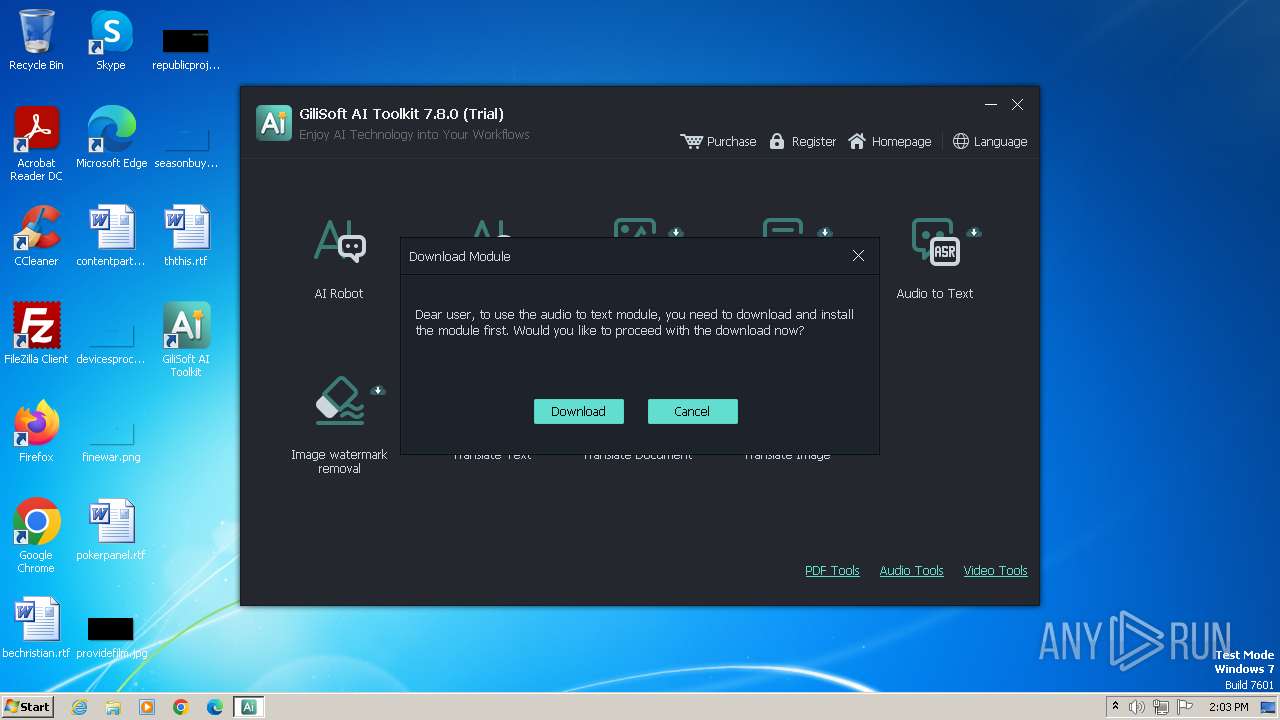Select the bechristian.rtf file
The height and width of the screenshot is (720, 1280).
coord(36,628)
